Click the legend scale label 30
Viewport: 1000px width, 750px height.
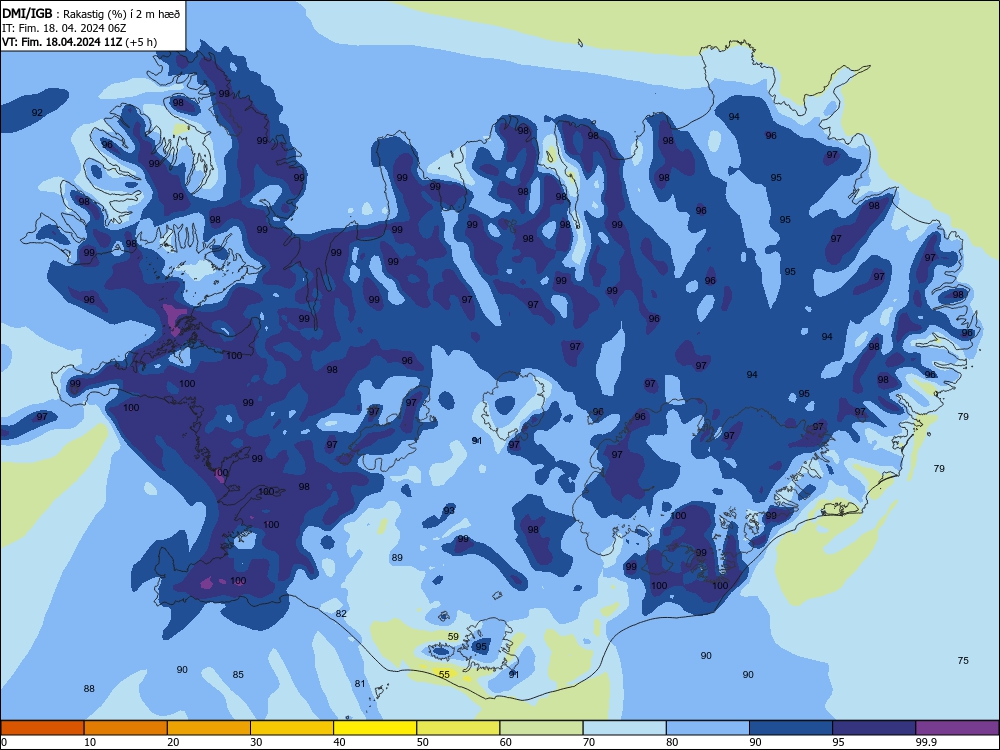[256, 742]
